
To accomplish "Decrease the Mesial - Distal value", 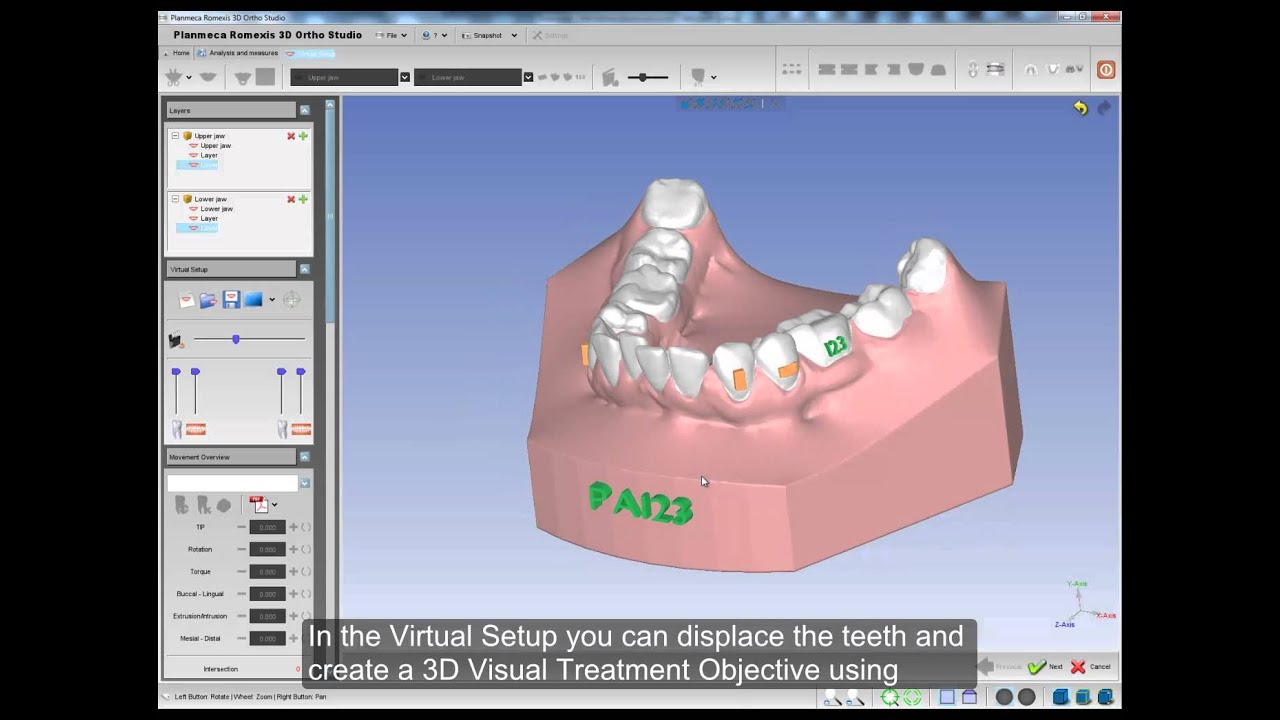I will 241,638.
